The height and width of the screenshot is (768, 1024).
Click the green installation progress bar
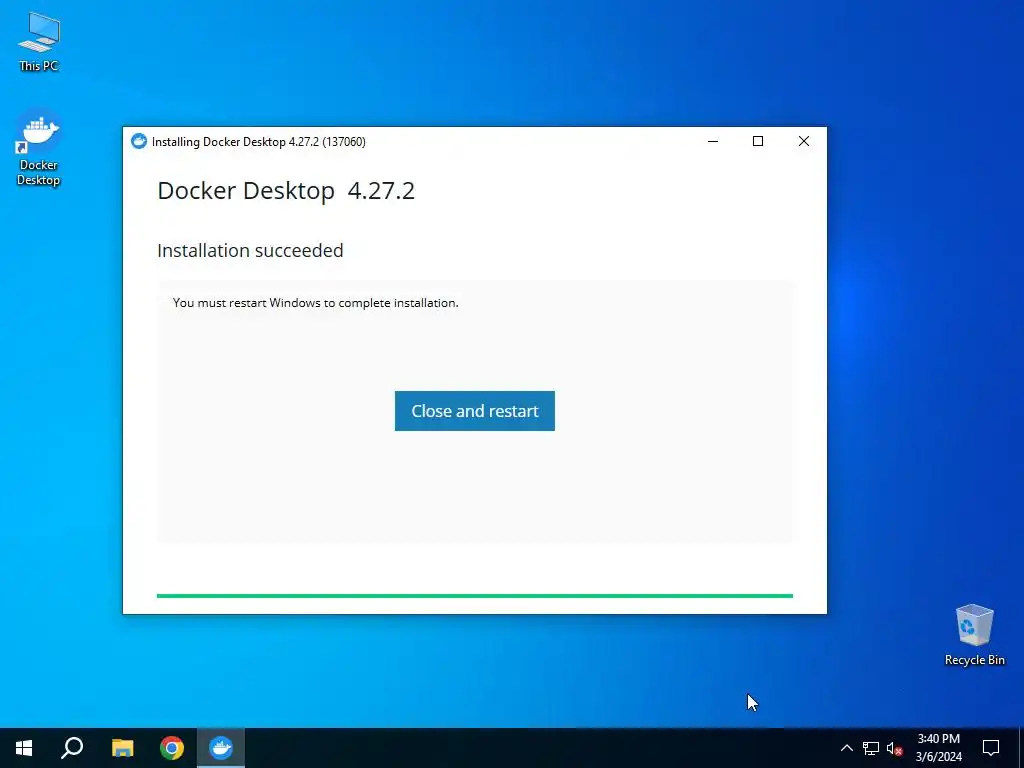pos(475,596)
